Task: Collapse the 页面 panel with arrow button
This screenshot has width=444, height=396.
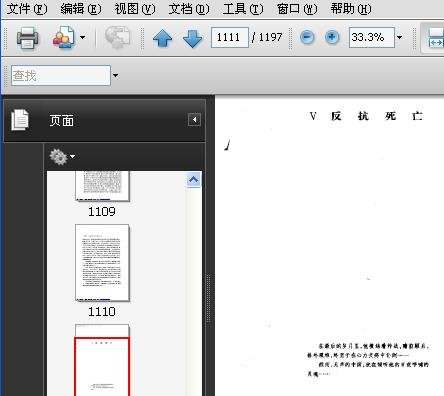Action: click(194, 120)
